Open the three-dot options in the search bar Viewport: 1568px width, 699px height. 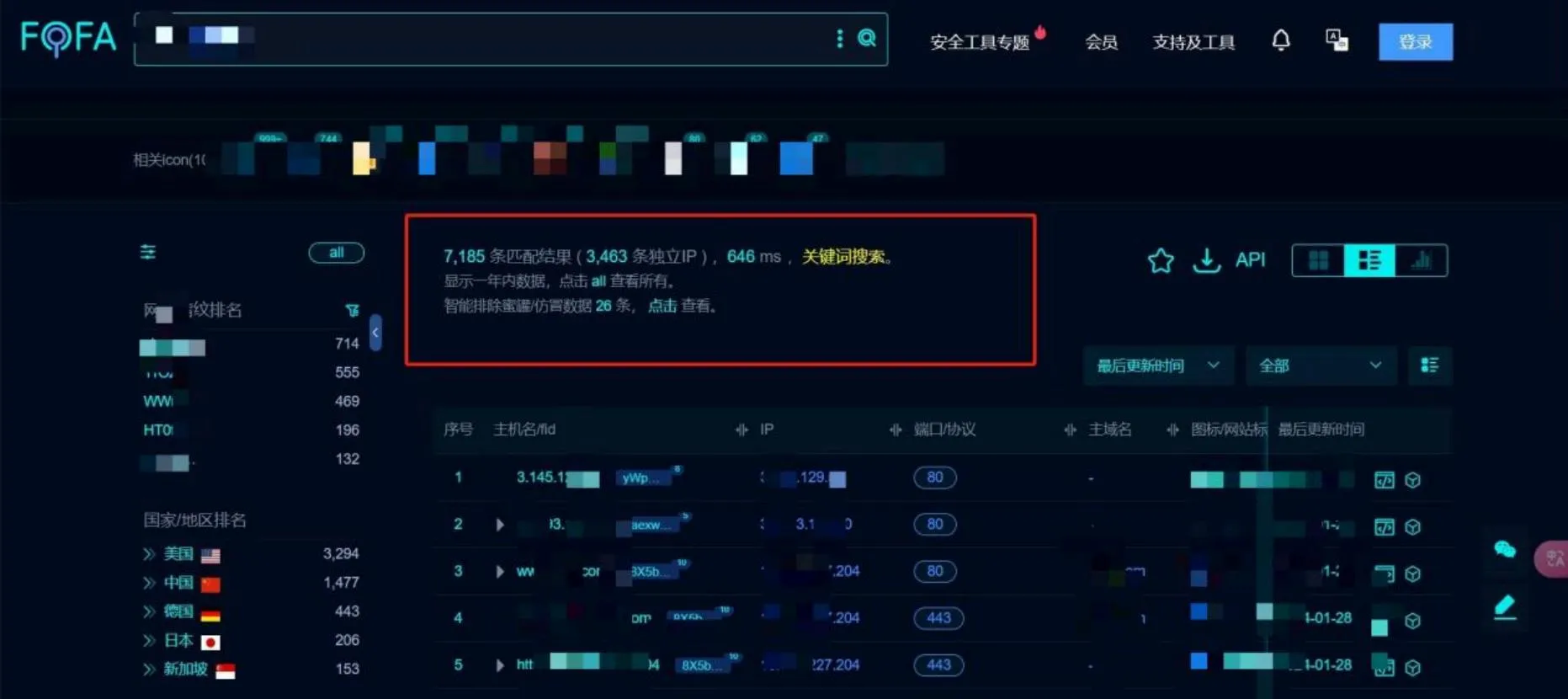(839, 39)
